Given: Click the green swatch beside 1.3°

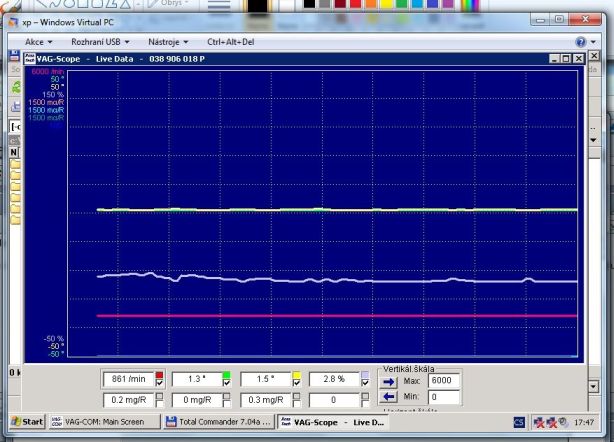Looking at the screenshot, I should pyautogui.click(x=226, y=375).
